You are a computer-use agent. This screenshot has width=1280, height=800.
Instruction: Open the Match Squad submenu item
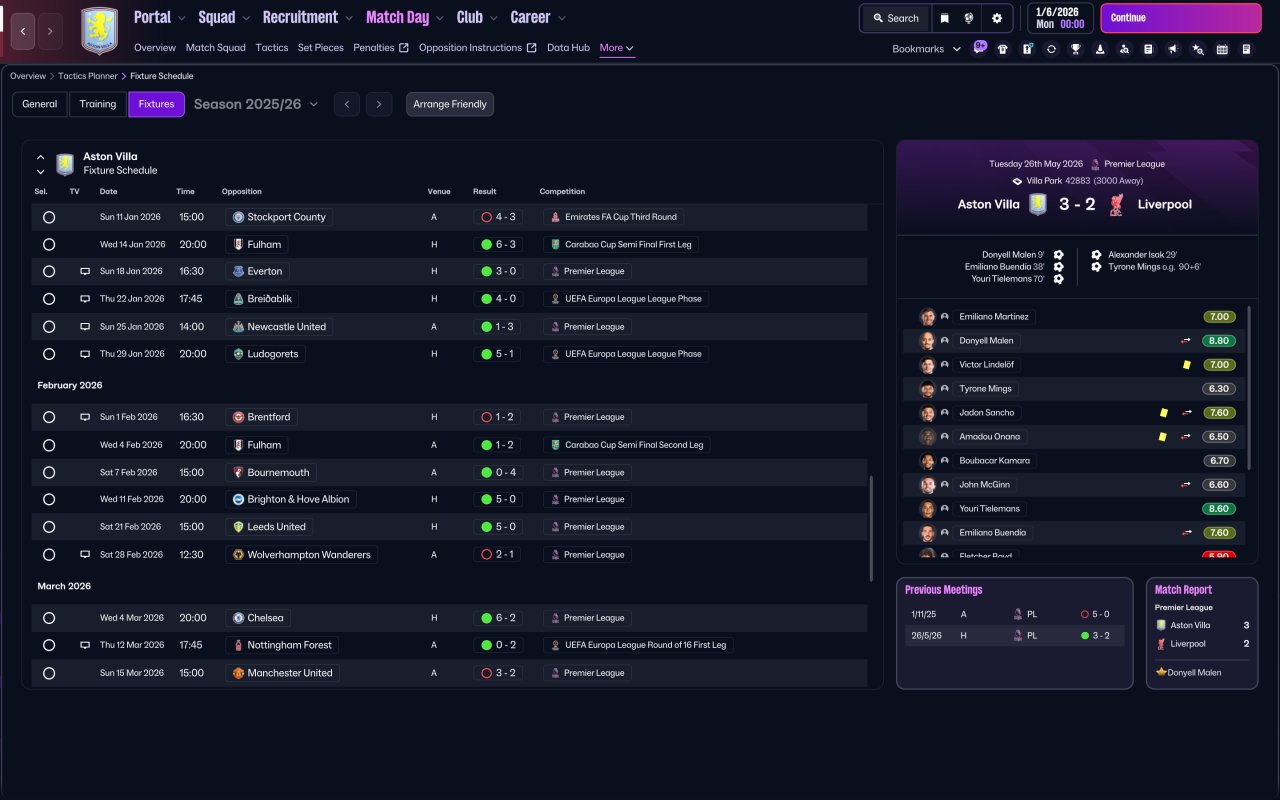click(x=216, y=48)
